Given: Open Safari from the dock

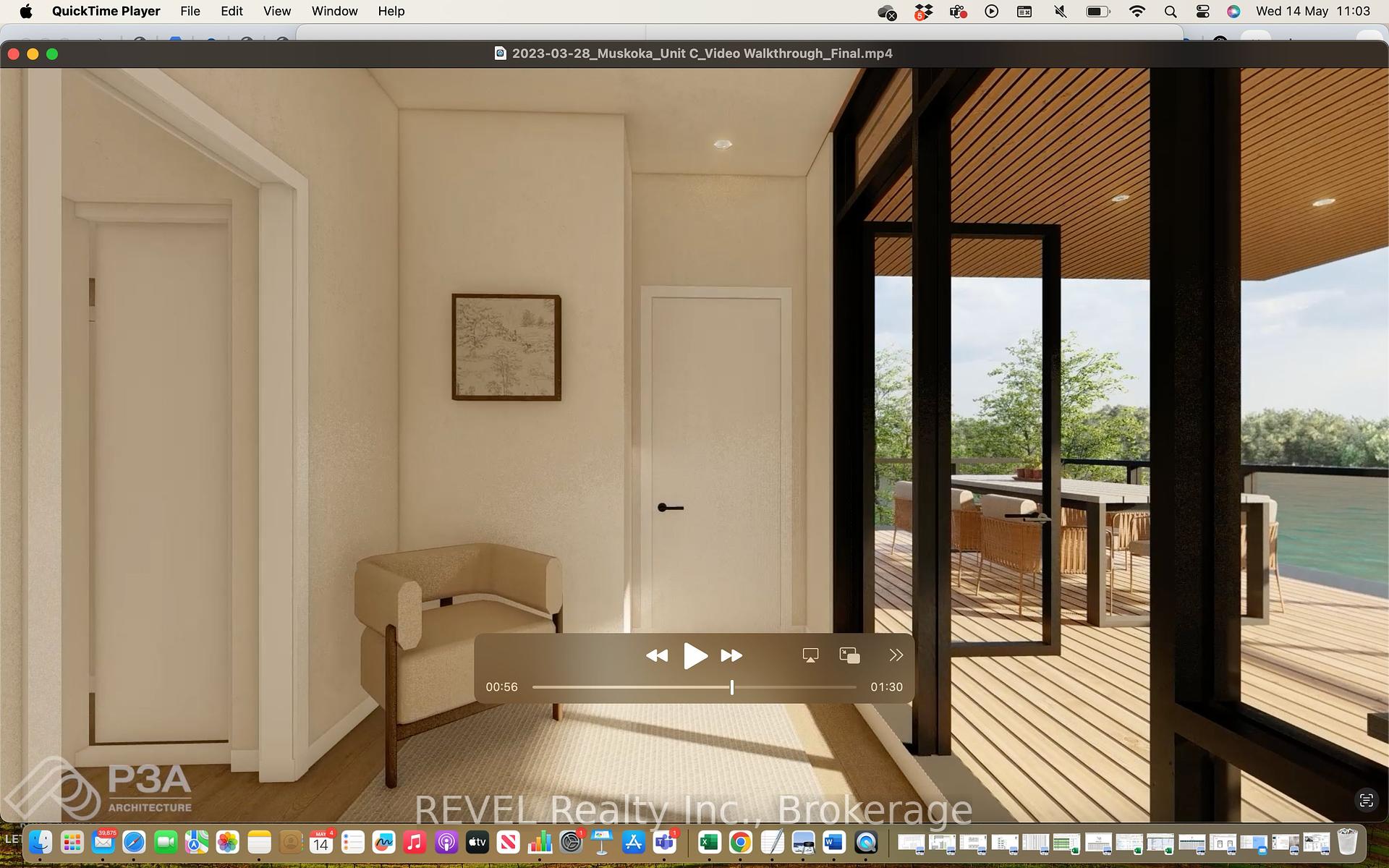Looking at the screenshot, I should (x=134, y=842).
